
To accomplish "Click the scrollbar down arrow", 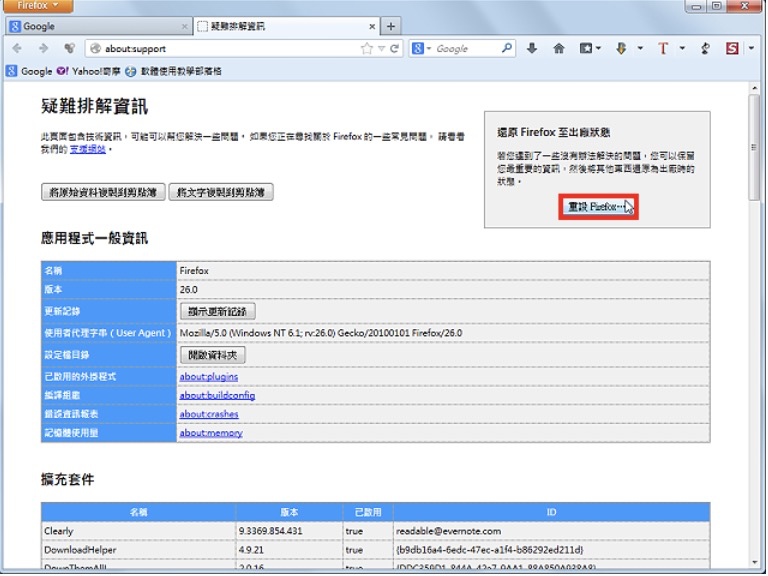I will [754, 562].
